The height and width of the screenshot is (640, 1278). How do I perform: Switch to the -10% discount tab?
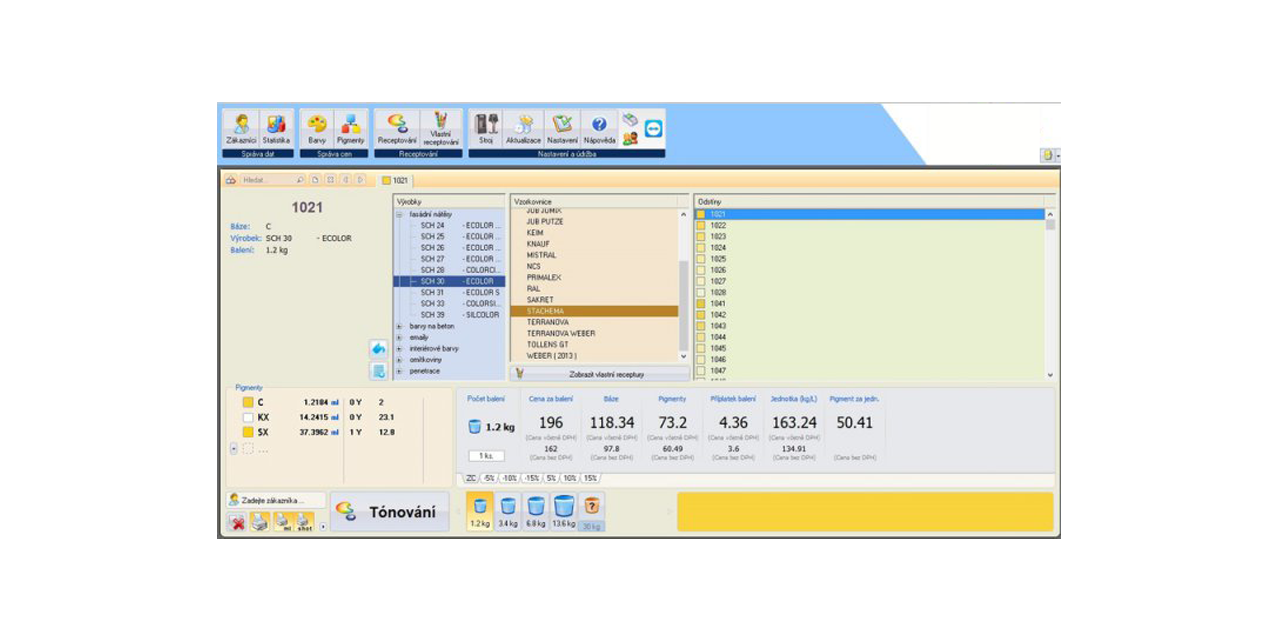(x=509, y=478)
